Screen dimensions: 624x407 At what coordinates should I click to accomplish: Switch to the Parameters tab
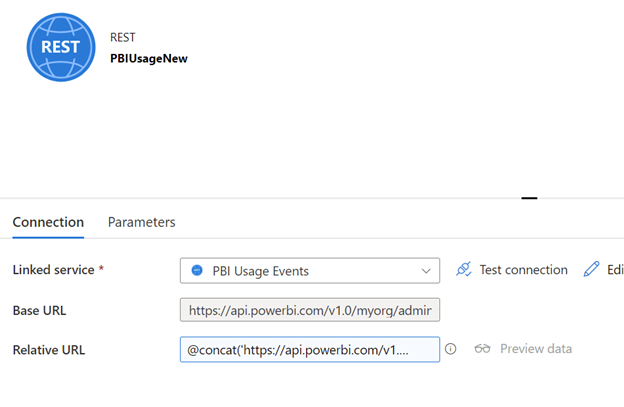pyautogui.click(x=142, y=222)
